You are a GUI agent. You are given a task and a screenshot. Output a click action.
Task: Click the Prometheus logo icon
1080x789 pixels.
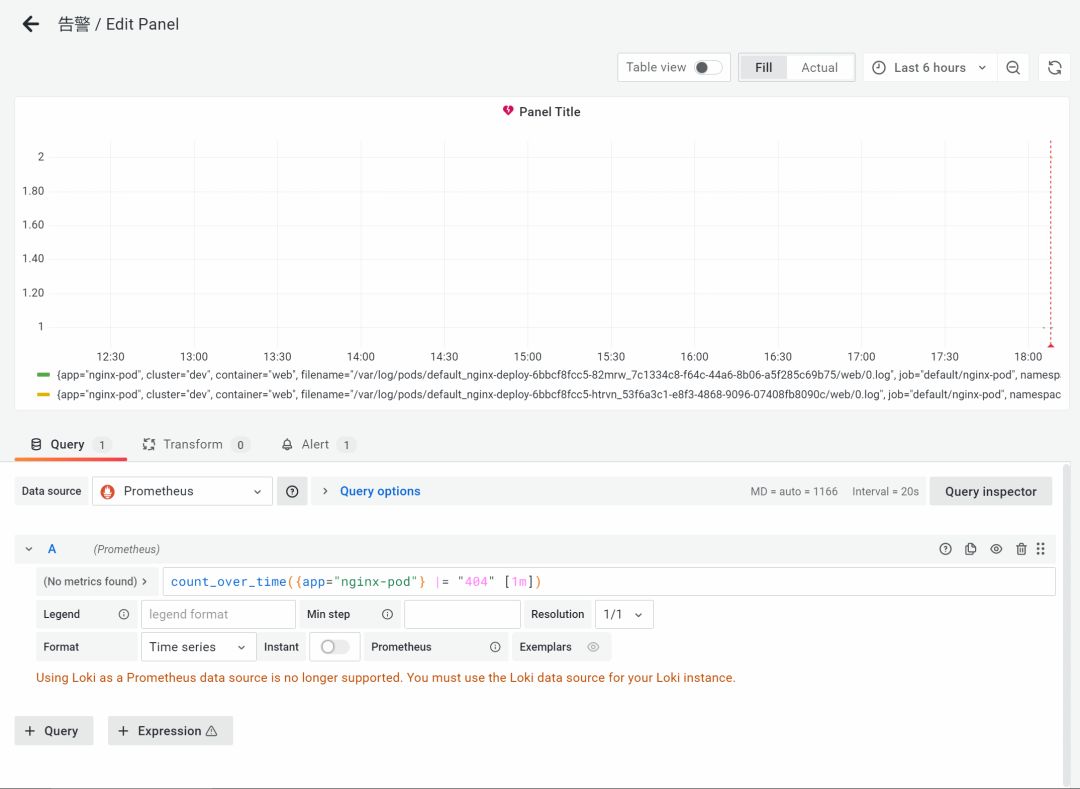click(107, 492)
